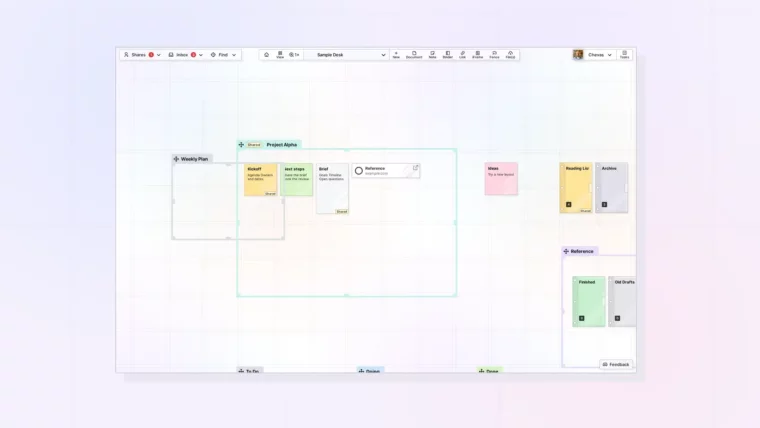This screenshot has height=428, width=760.
Task: Open the Reference link card
Action: 386,171
